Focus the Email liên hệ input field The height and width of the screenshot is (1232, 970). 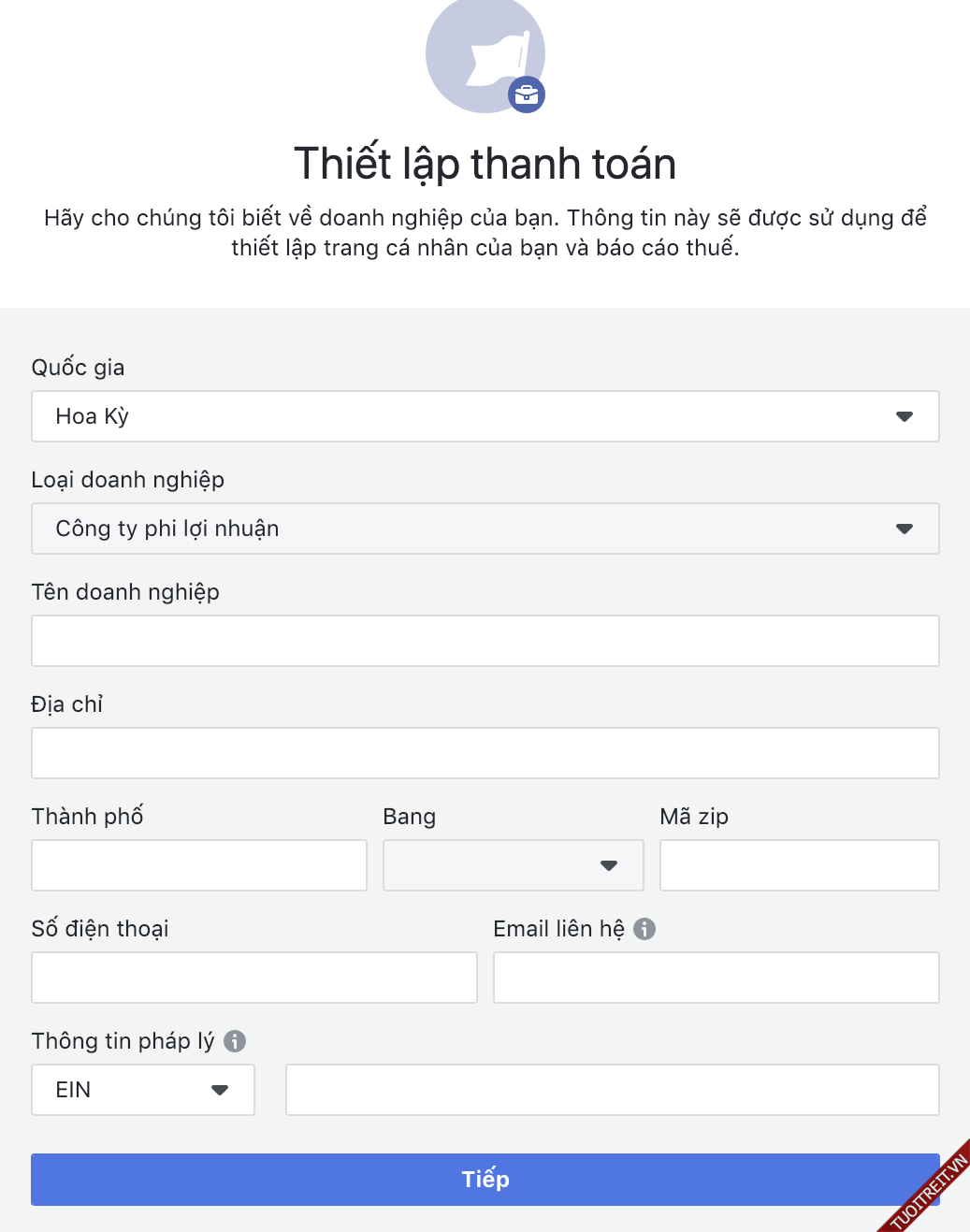pyautogui.click(x=716, y=978)
